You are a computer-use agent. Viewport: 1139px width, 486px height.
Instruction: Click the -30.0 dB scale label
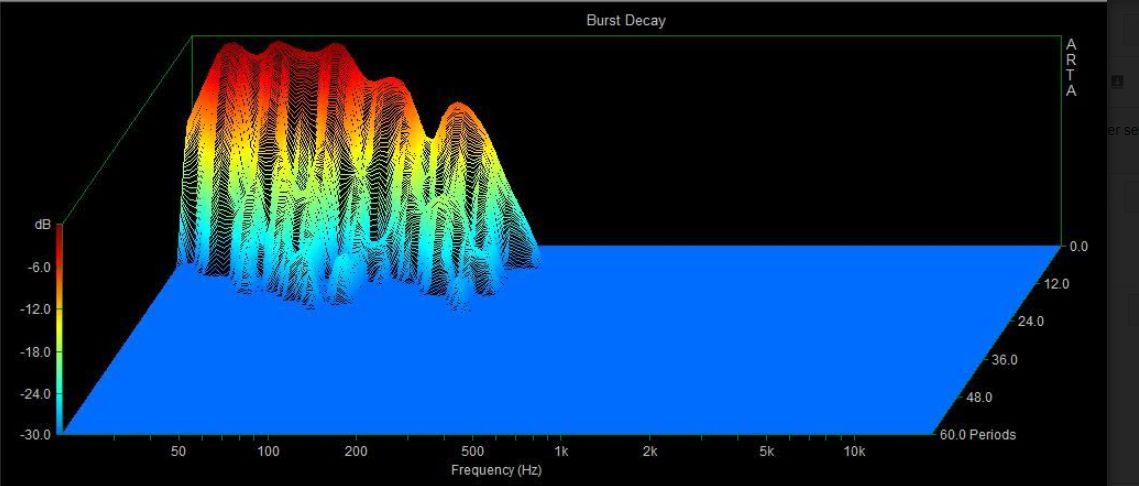click(x=36, y=436)
